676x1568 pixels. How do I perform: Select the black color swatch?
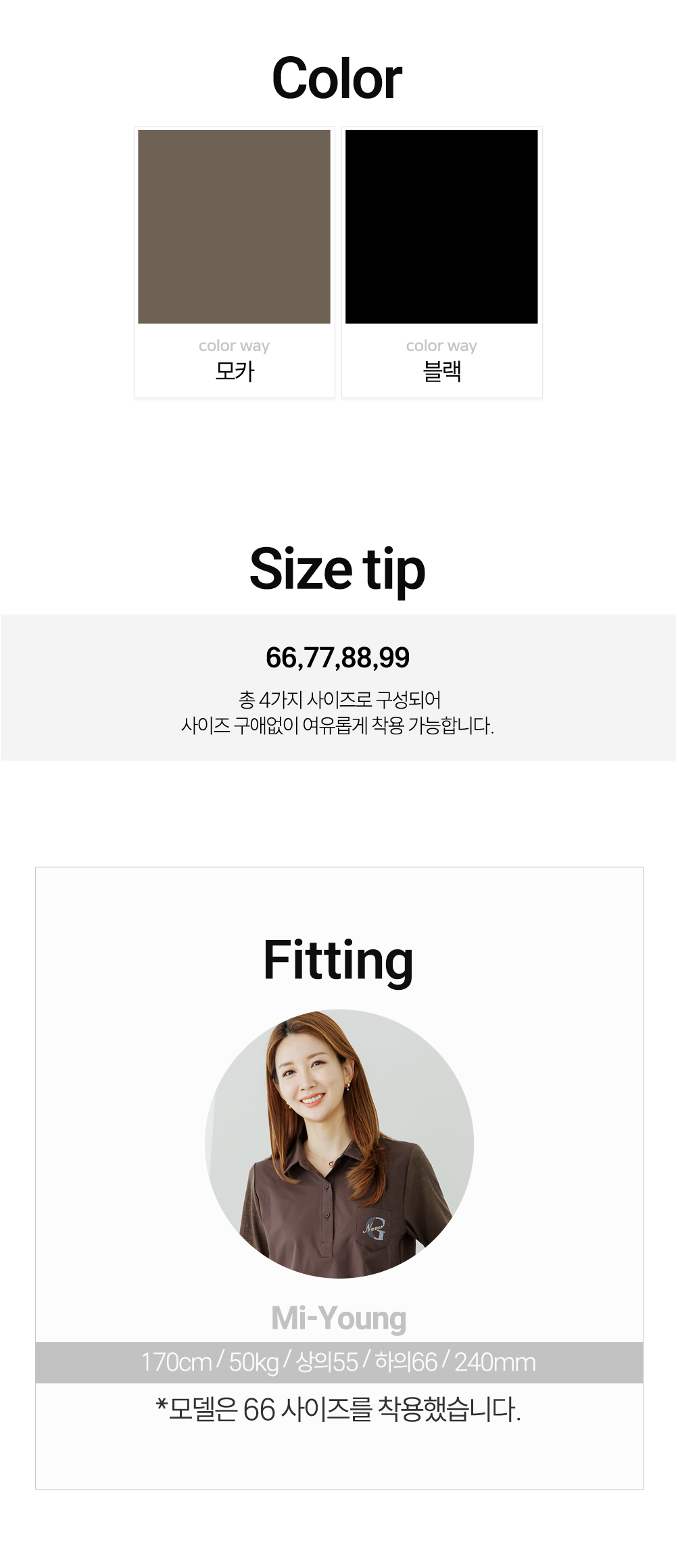(441, 227)
